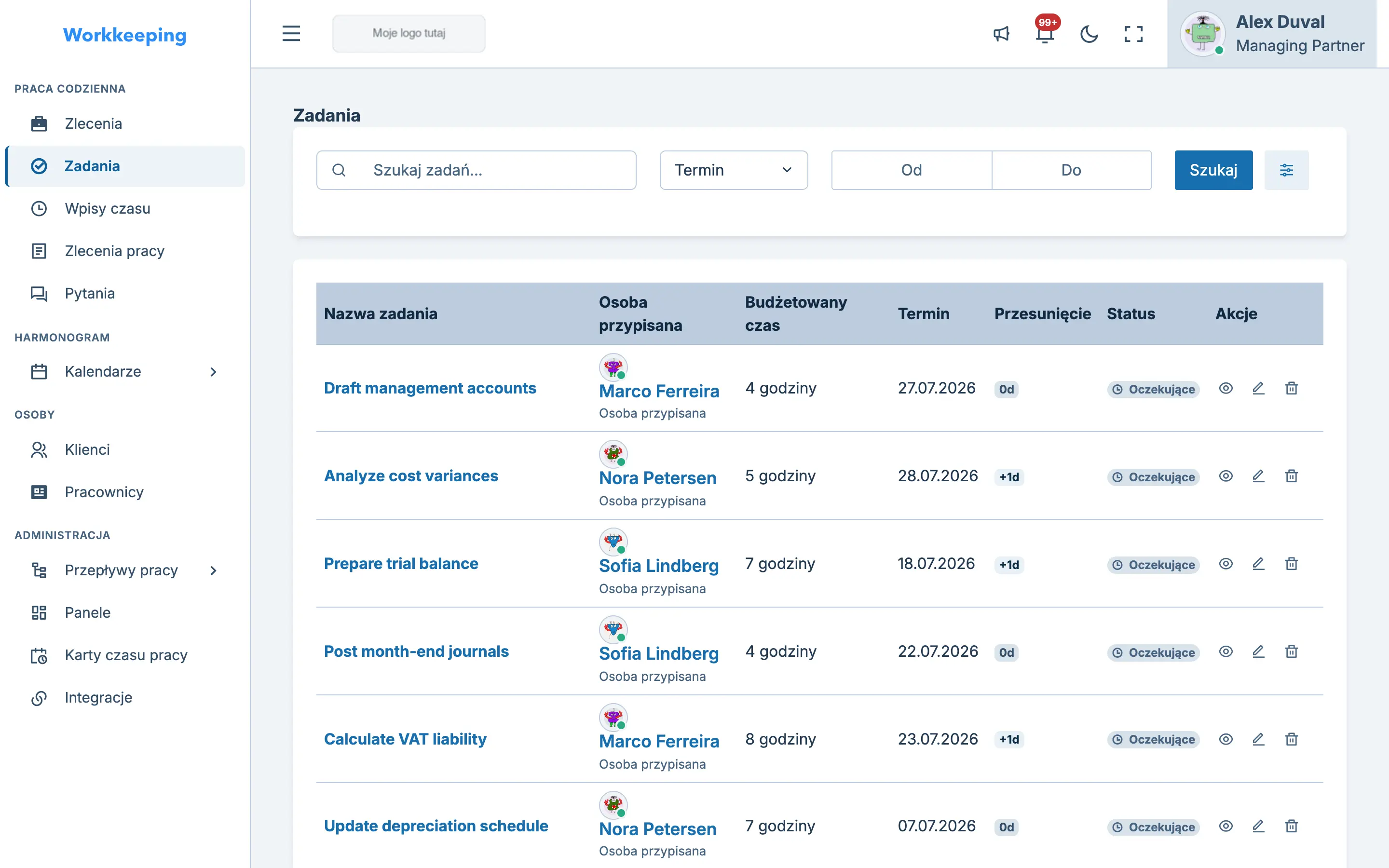1389x868 pixels.
Task: Open the Termin dropdown filter
Action: (x=734, y=170)
